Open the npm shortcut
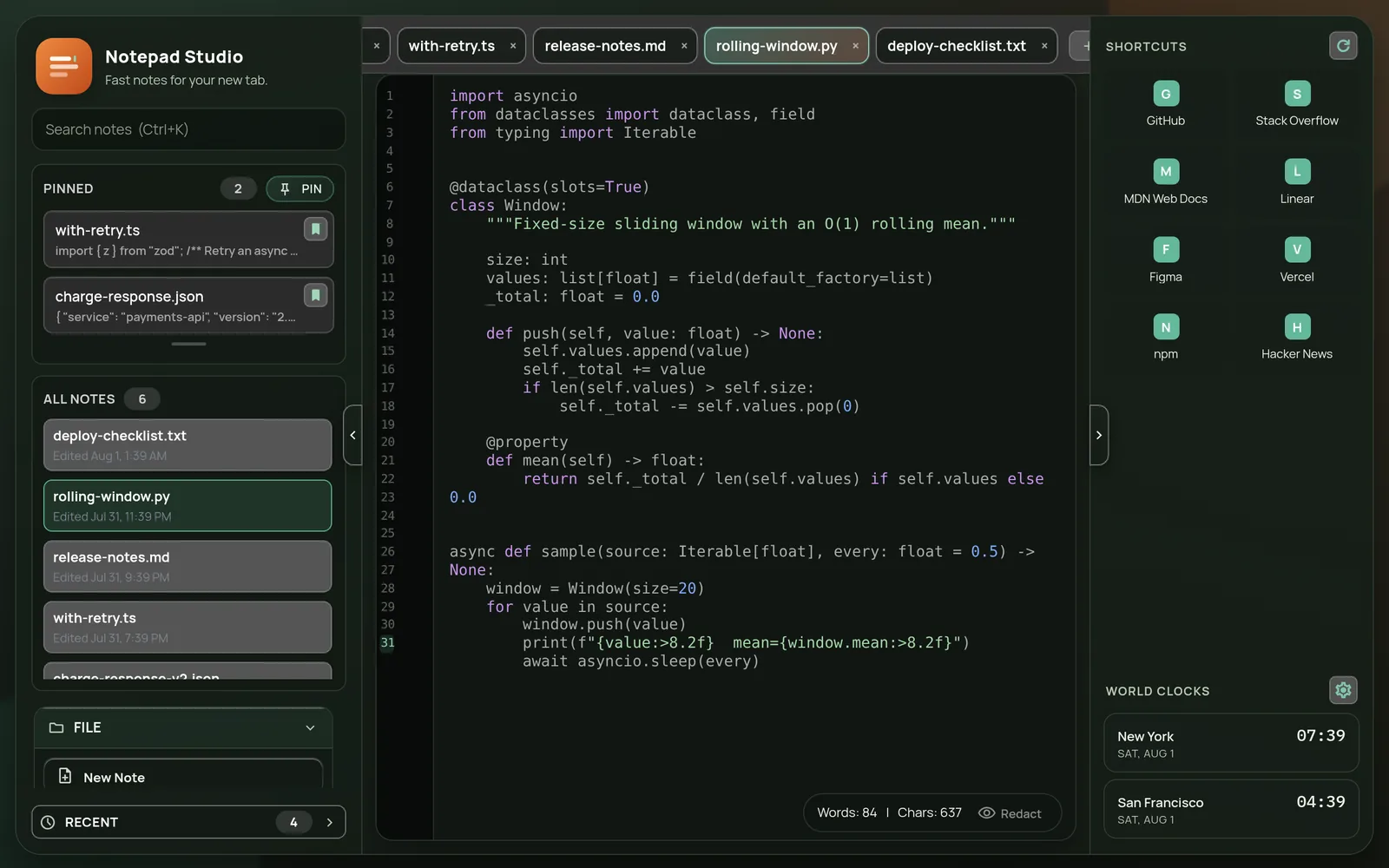1389x868 pixels. [x=1165, y=338]
